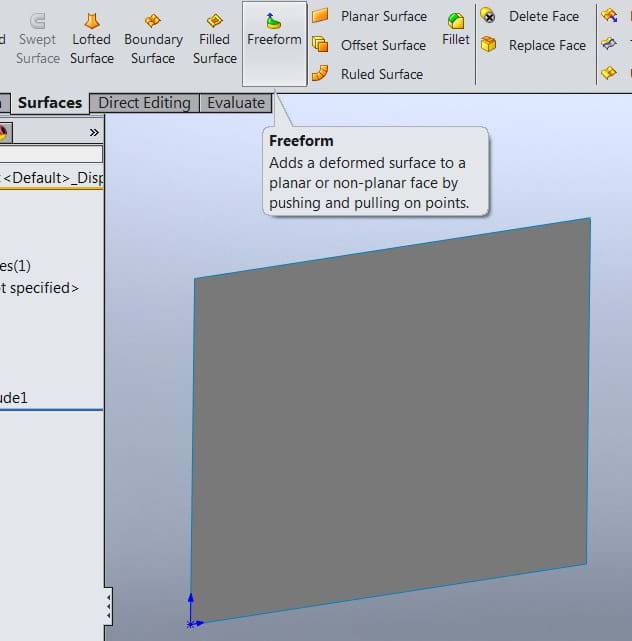This screenshot has width=632, height=641.
Task: Click the Ruled Surface command
Action: 368,74
